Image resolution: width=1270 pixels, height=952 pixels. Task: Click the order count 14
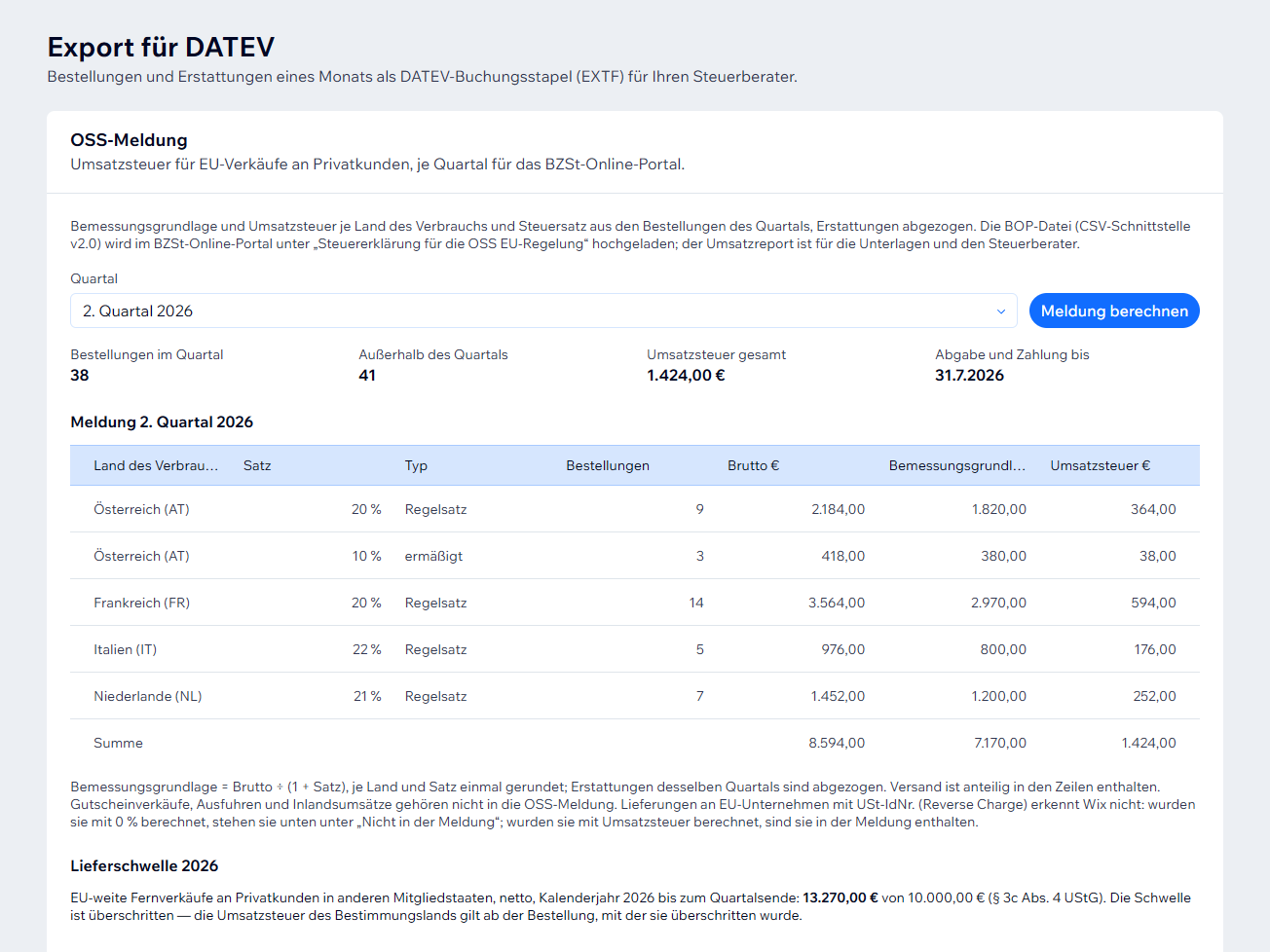click(696, 603)
